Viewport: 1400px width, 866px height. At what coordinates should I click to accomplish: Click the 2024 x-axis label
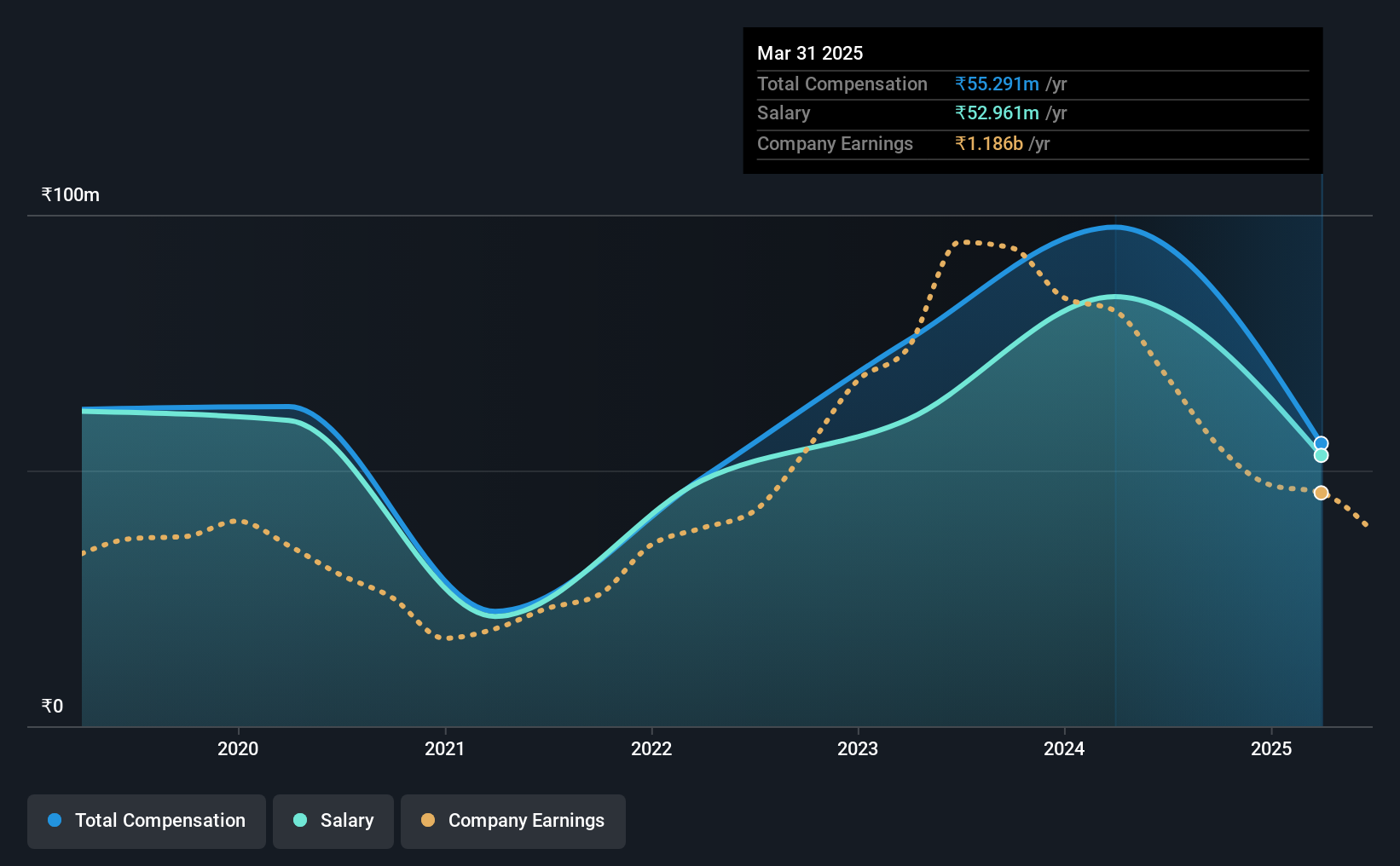click(x=1064, y=748)
